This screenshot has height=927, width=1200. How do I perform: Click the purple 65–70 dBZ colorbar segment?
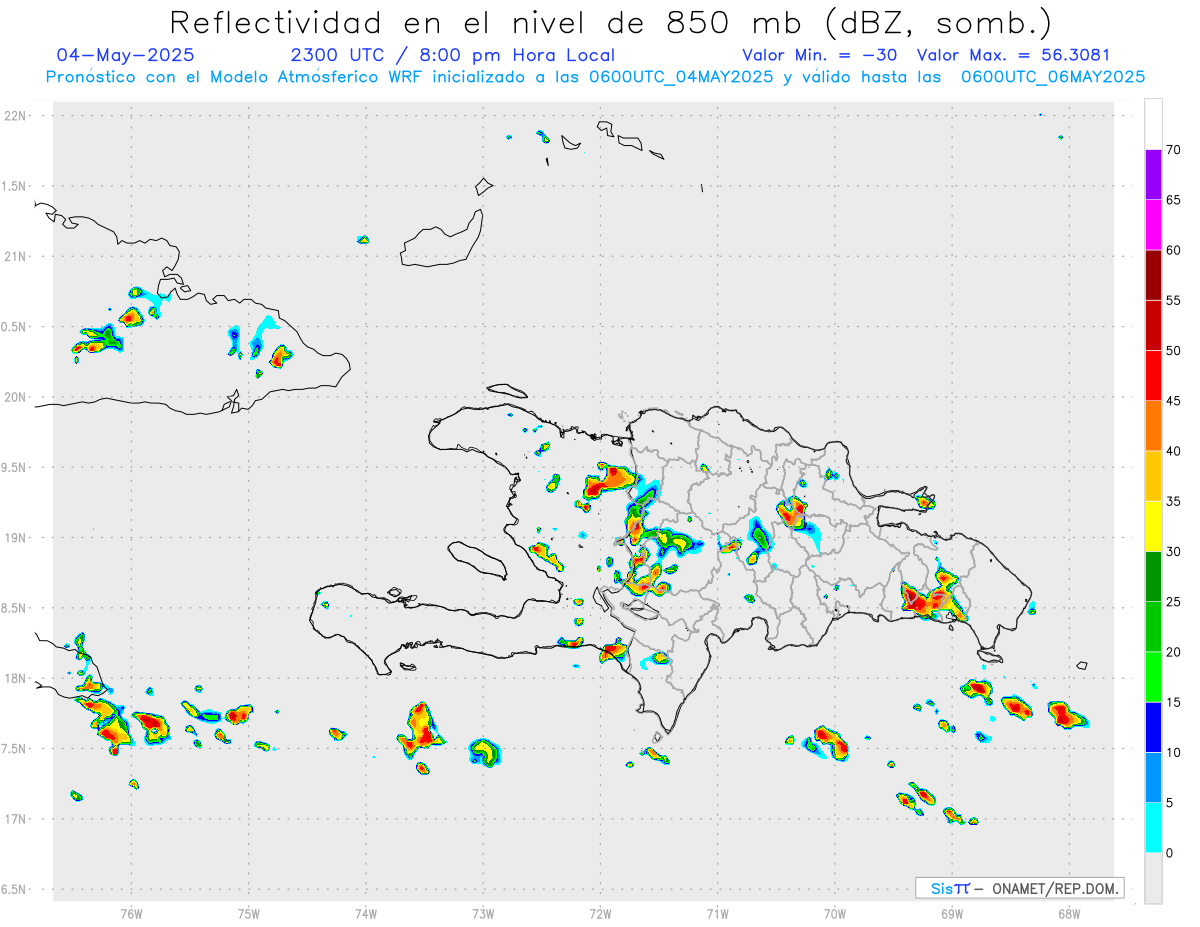1153,175
